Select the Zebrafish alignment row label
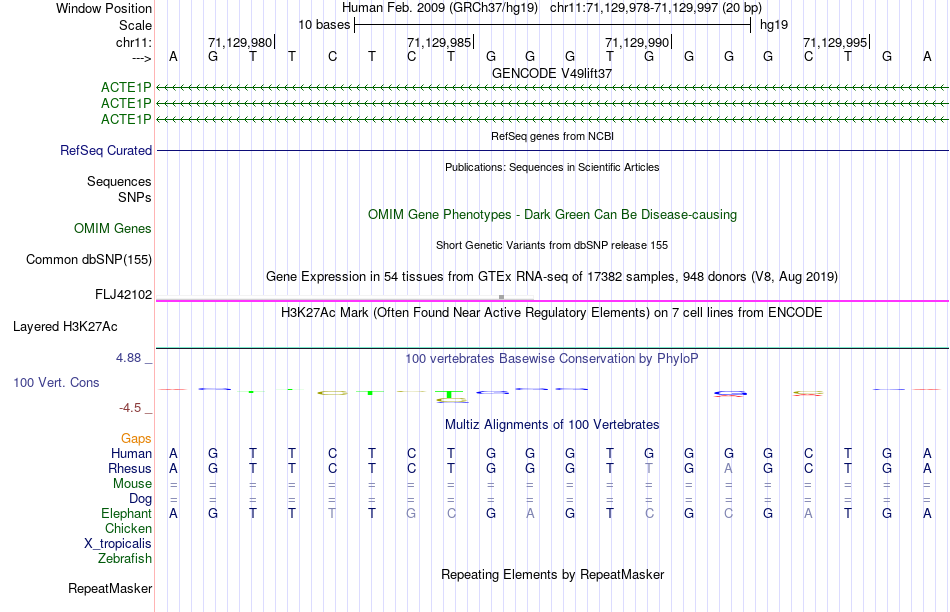Viewport: 950px width, 612px height. [125, 558]
